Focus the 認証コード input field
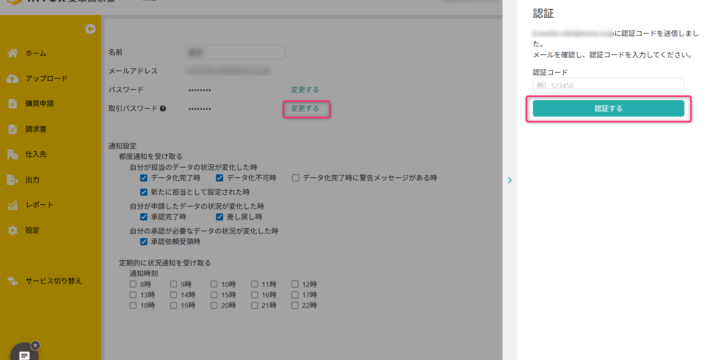 [608, 85]
